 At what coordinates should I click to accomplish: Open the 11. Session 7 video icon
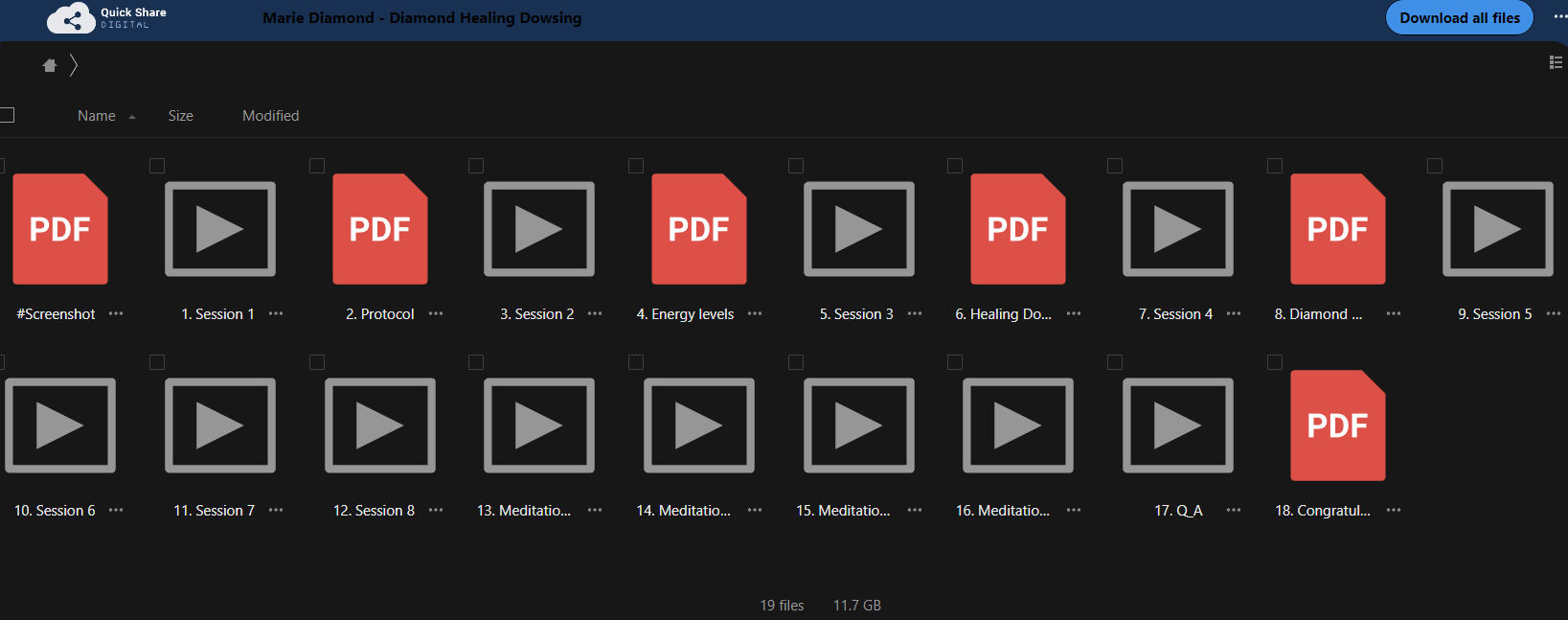point(220,425)
